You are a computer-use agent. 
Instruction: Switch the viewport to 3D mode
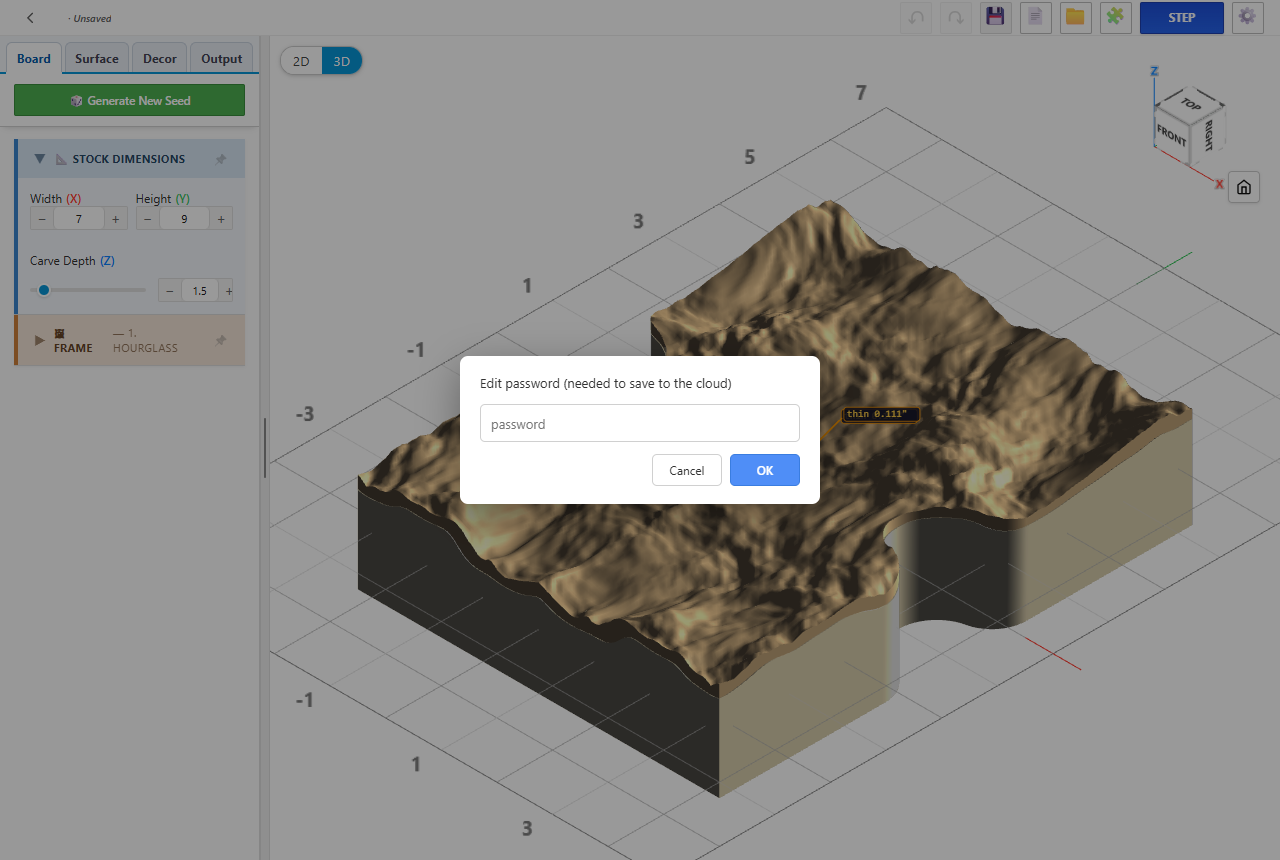(342, 61)
